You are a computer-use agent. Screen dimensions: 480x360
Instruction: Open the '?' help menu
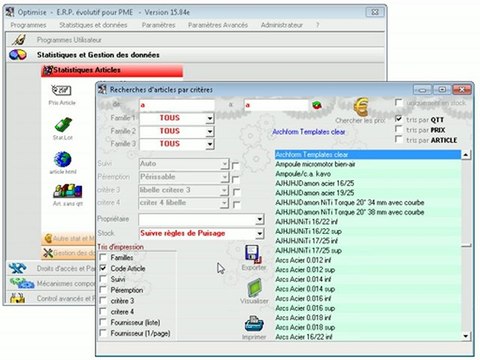point(318,25)
